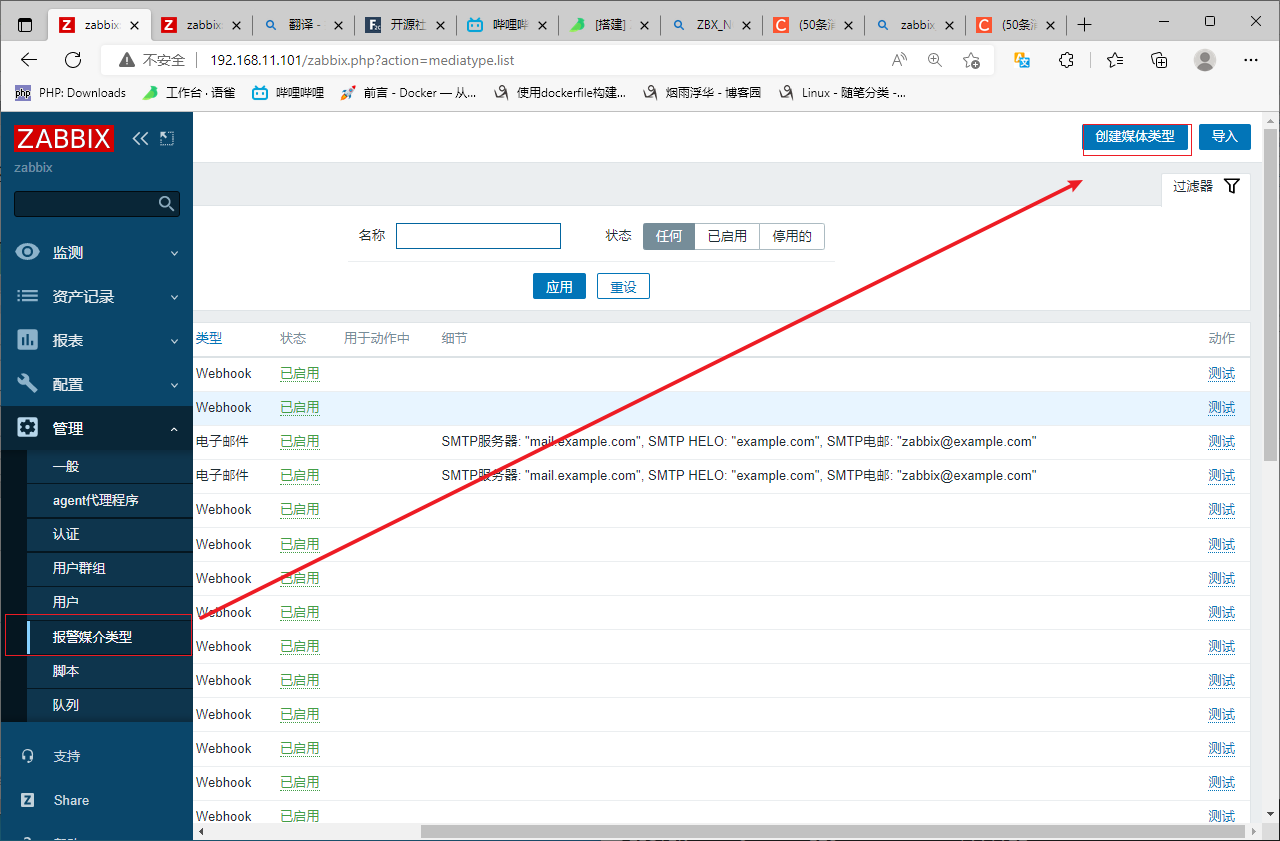1280x841 pixels.
Task: Open the Collections icon in toolbar
Action: (1160, 60)
